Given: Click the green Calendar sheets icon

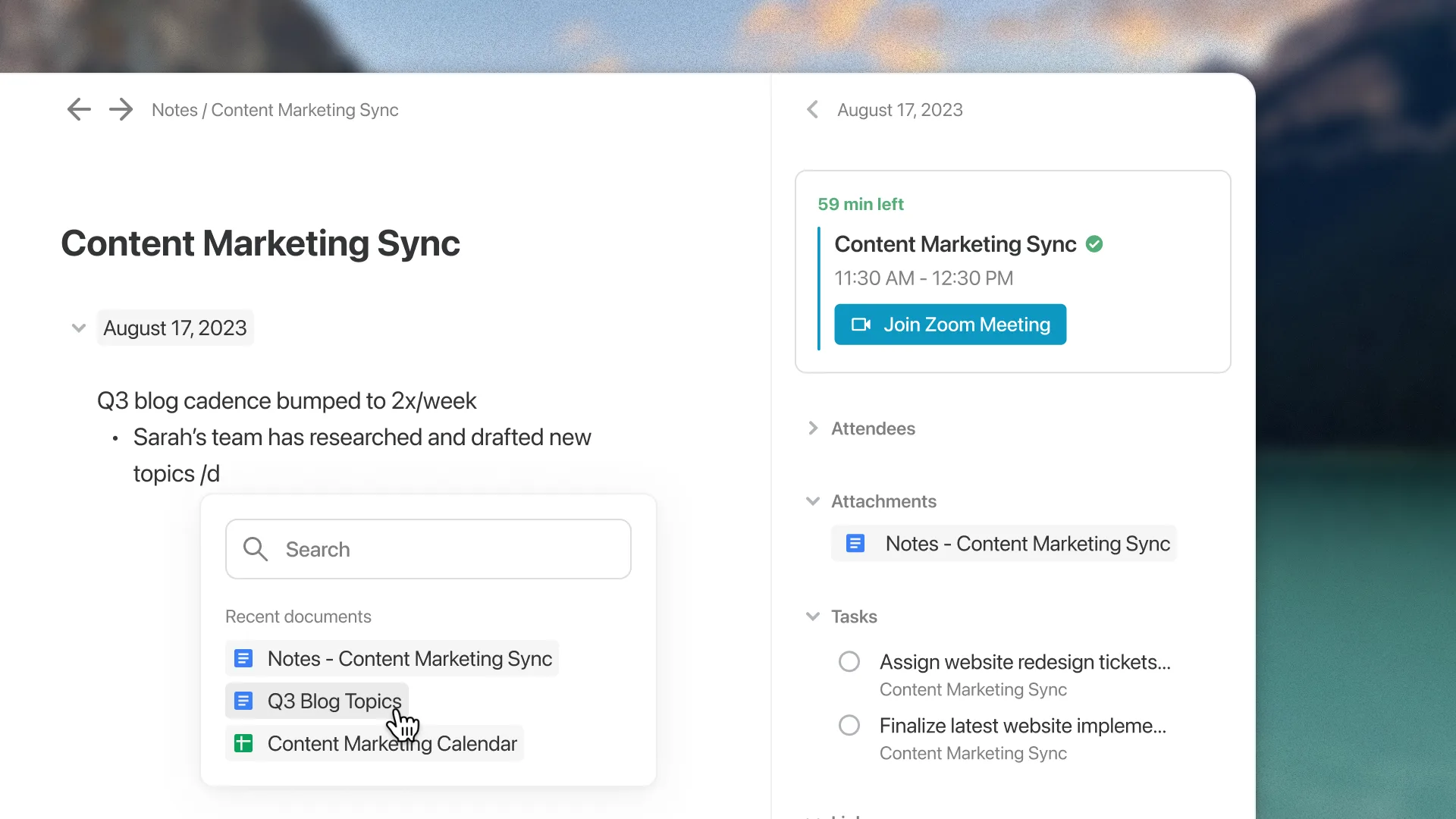Looking at the screenshot, I should pos(243,743).
